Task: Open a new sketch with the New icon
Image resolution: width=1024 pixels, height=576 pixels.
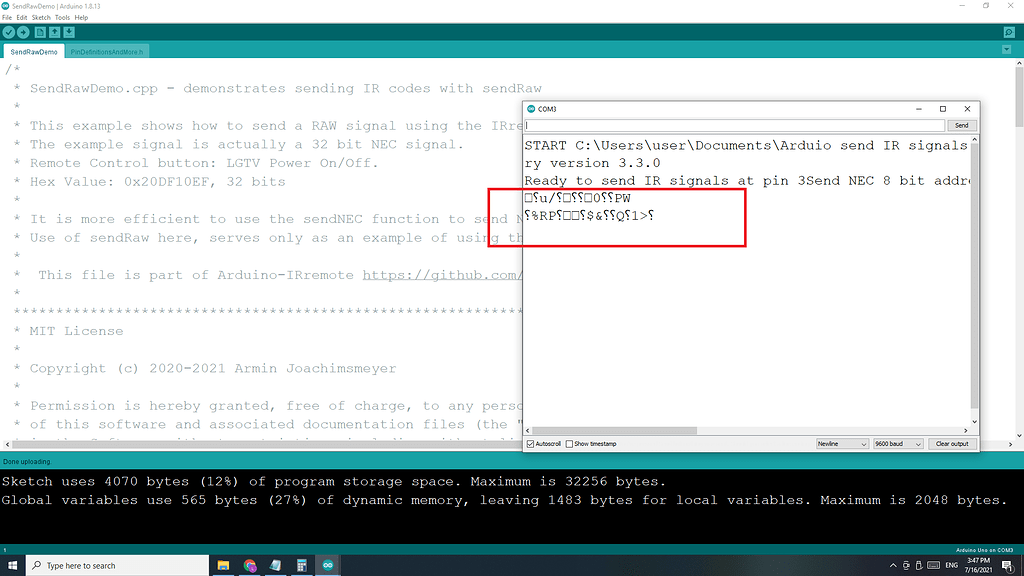Action: click(40, 31)
